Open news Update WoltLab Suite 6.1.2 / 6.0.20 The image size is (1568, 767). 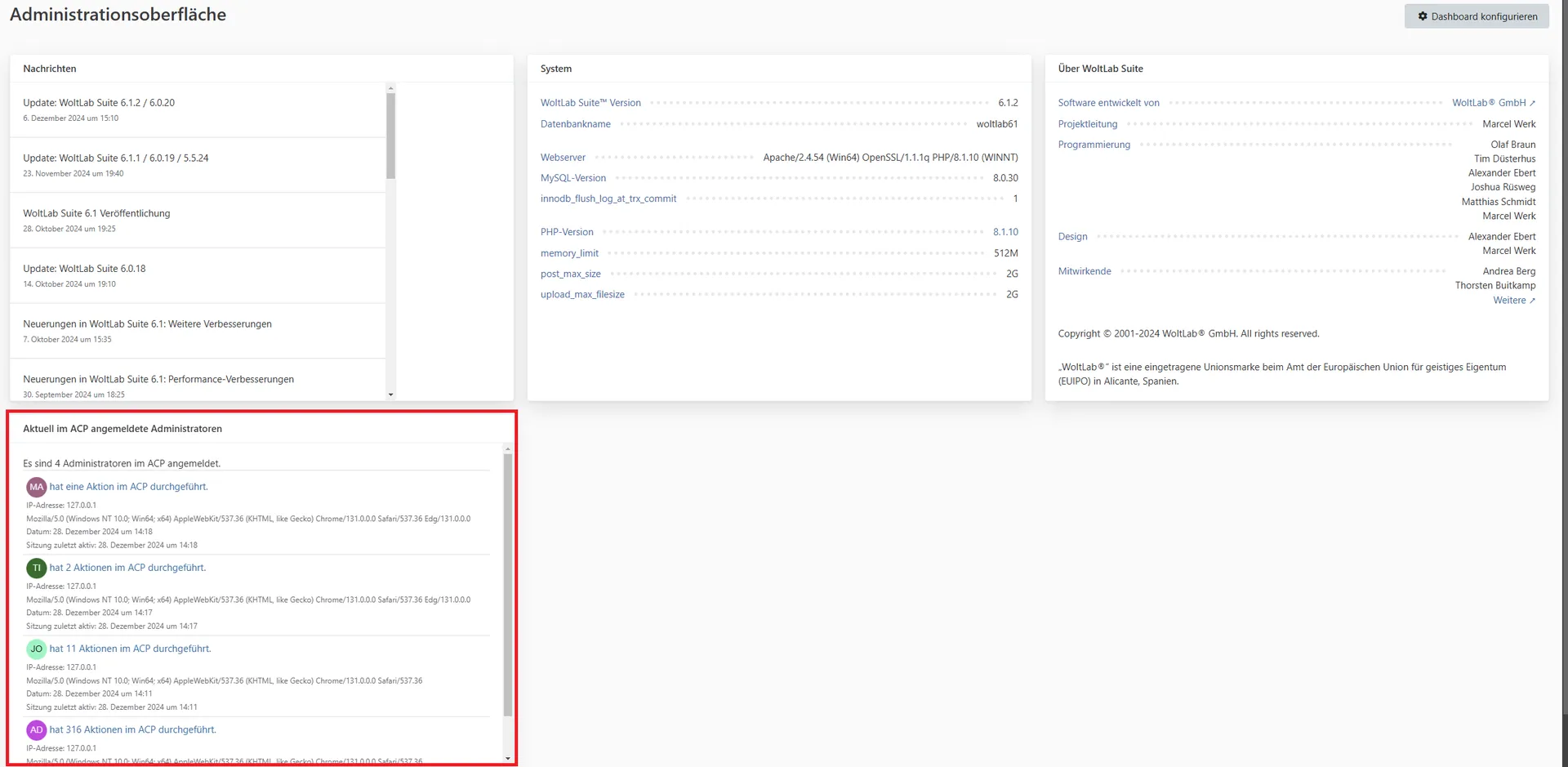coord(99,103)
